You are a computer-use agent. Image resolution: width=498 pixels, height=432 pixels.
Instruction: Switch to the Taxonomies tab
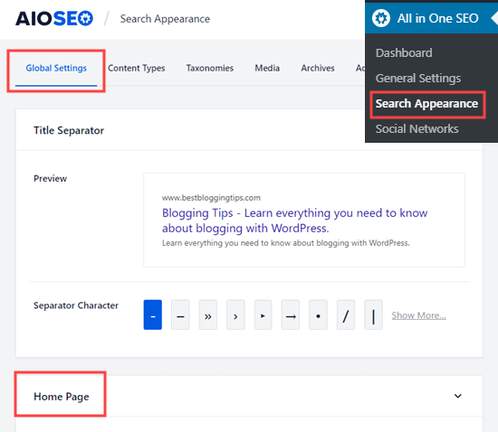click(210, 68)
